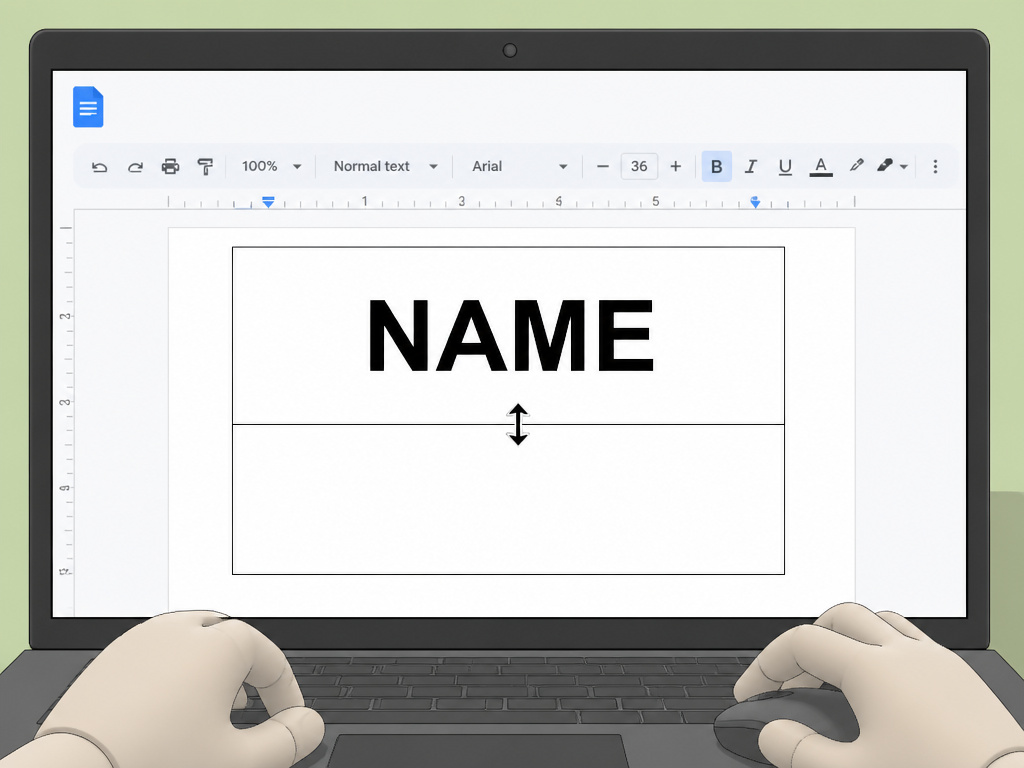Click the NAME text in the table
Viewport: 1024px width, 768px height.
510,336
